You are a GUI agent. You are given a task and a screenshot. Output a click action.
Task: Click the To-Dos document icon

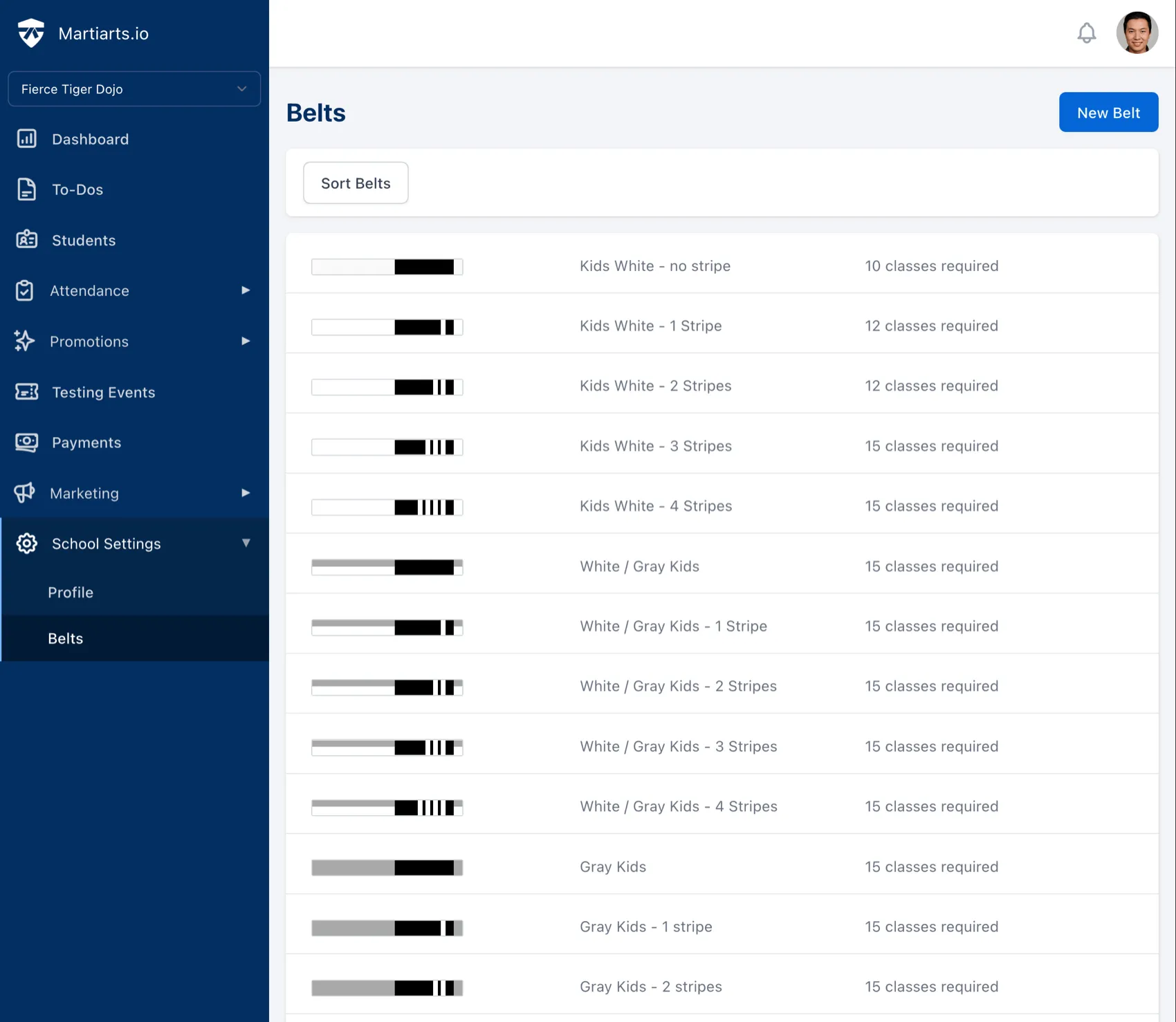pos(26,189)
